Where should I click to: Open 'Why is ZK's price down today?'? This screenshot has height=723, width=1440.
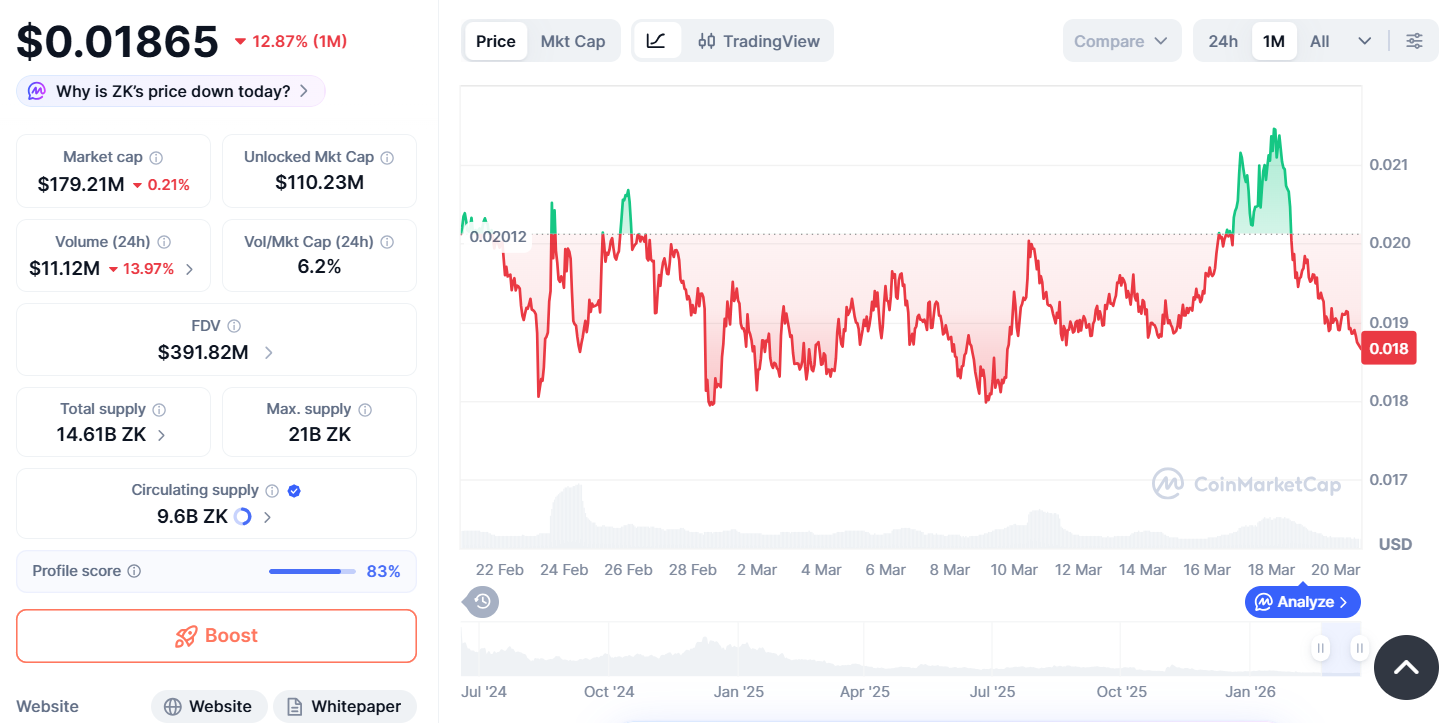pos(171,91)
